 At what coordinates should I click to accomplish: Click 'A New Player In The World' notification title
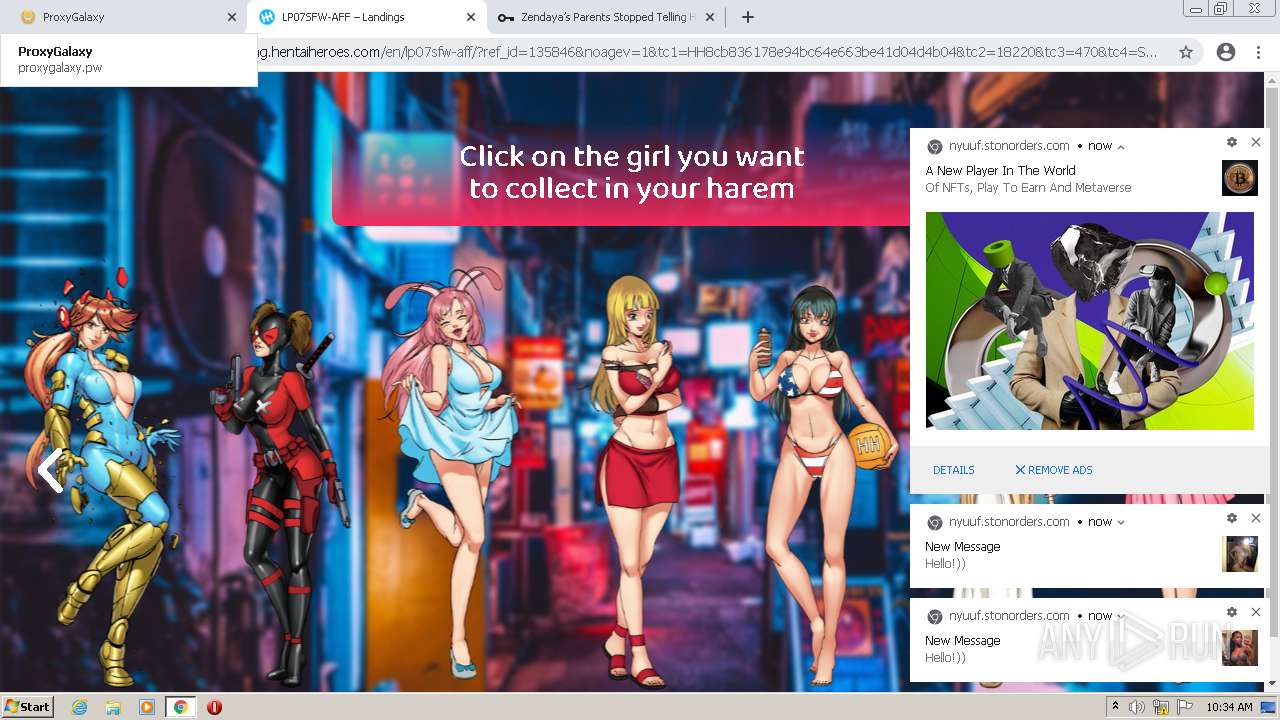1000,171
